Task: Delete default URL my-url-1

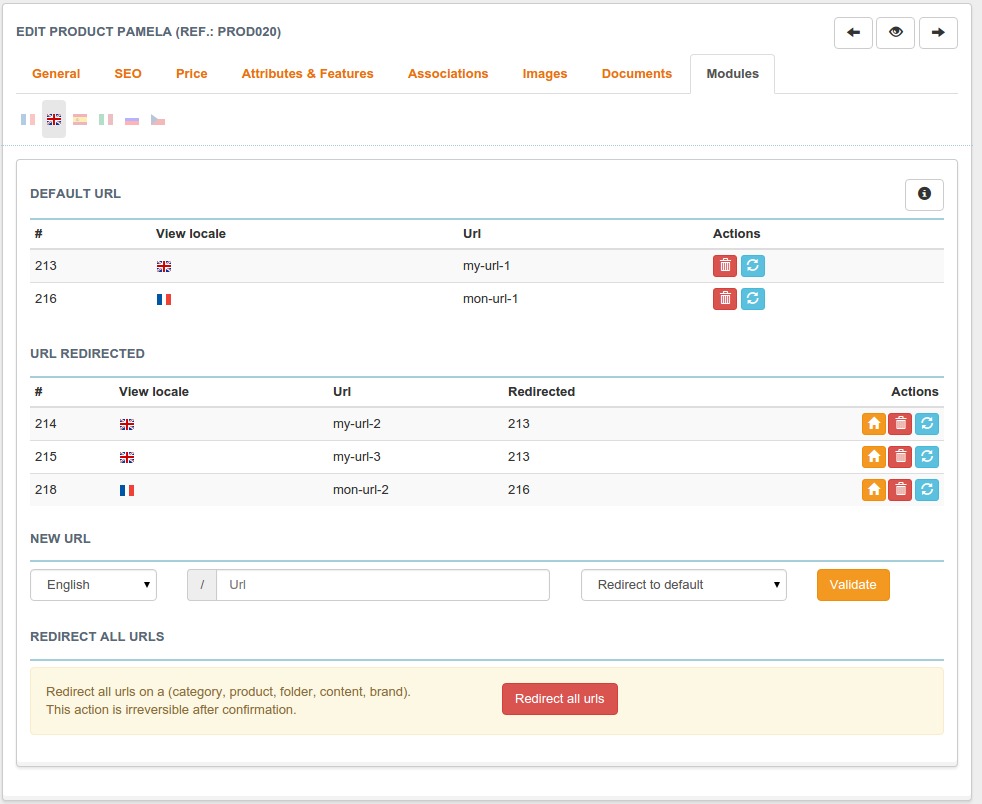Action: click(725, 266)
